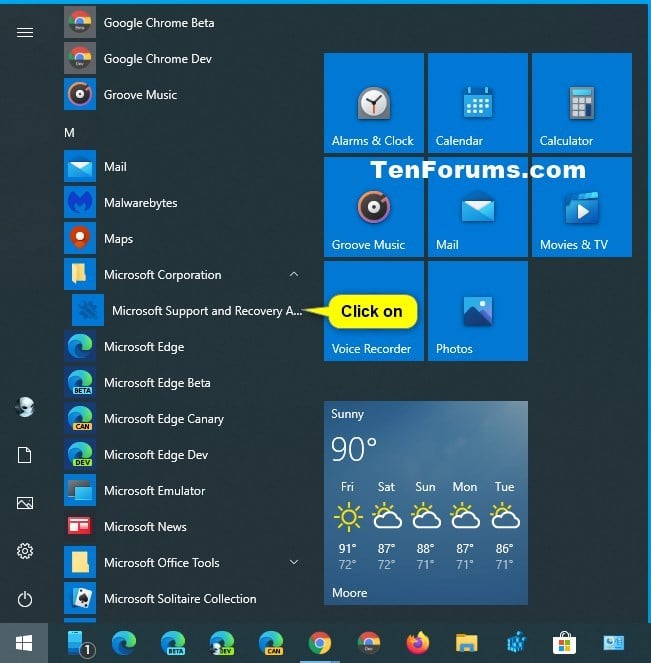The image size is (651, 663).
Task: Open the Photos tile
Action: 478,311
